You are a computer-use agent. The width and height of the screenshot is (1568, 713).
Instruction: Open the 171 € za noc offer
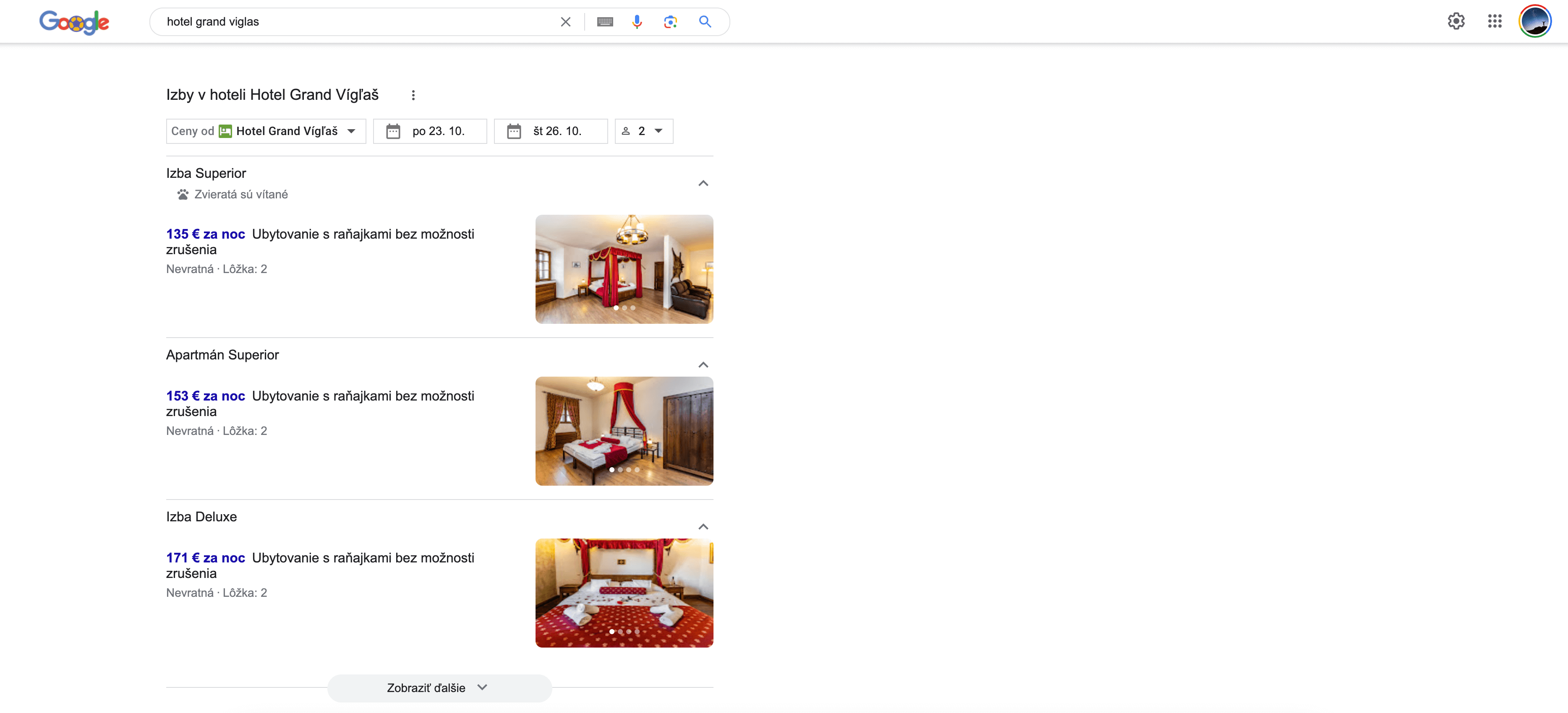point(206,558)
